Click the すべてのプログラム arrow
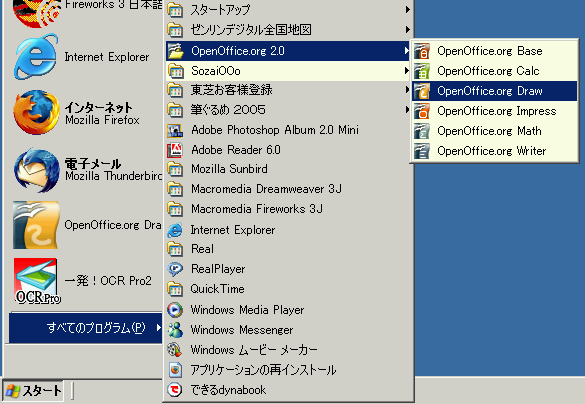Image resolution: width=585 pixels, height=404 pixels. pos(159,328)
